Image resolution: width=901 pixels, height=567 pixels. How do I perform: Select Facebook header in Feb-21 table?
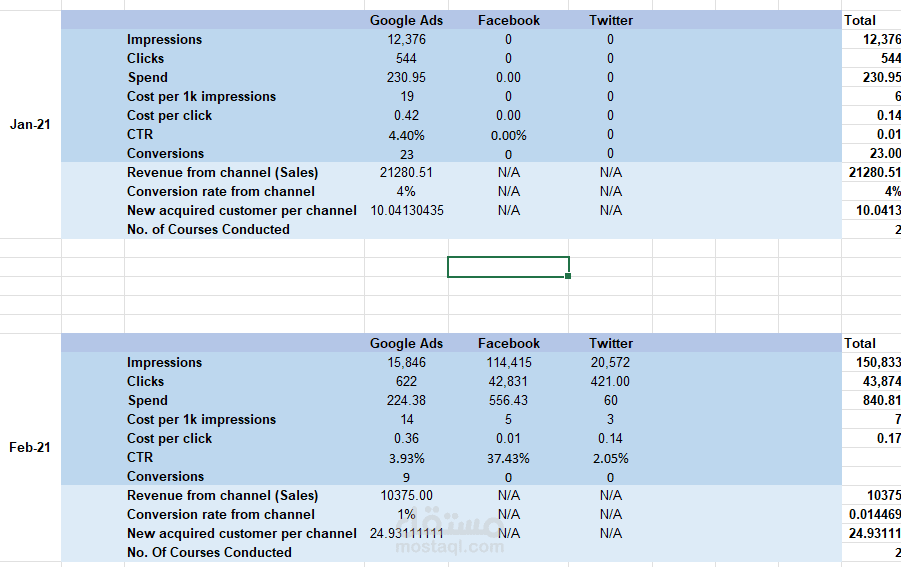click(x=509, y=343)
